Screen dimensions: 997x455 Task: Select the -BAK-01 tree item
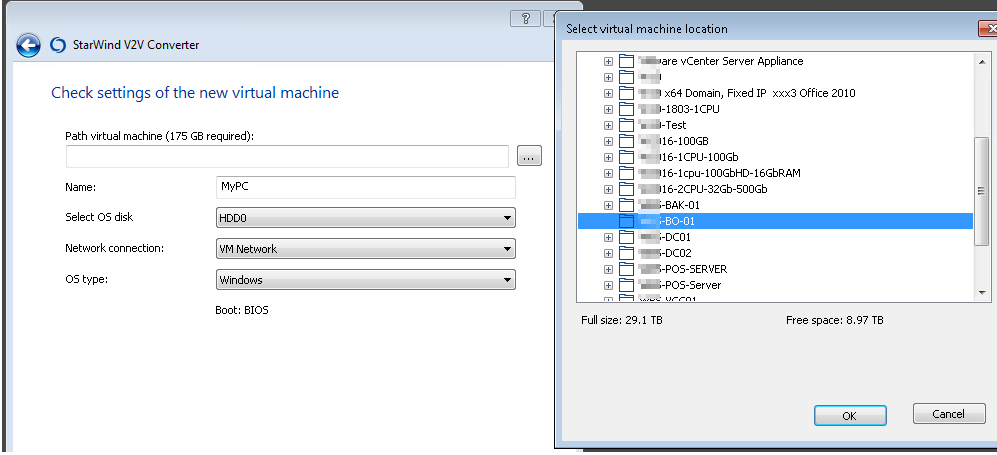click(x=669, y=205)
